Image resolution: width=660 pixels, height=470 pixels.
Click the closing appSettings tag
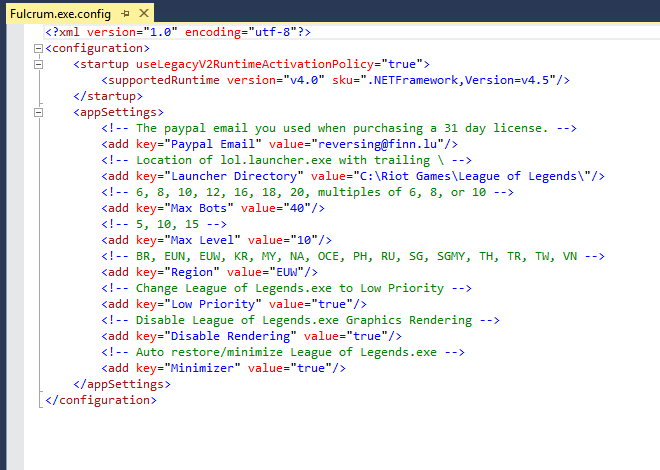[122, 384]
